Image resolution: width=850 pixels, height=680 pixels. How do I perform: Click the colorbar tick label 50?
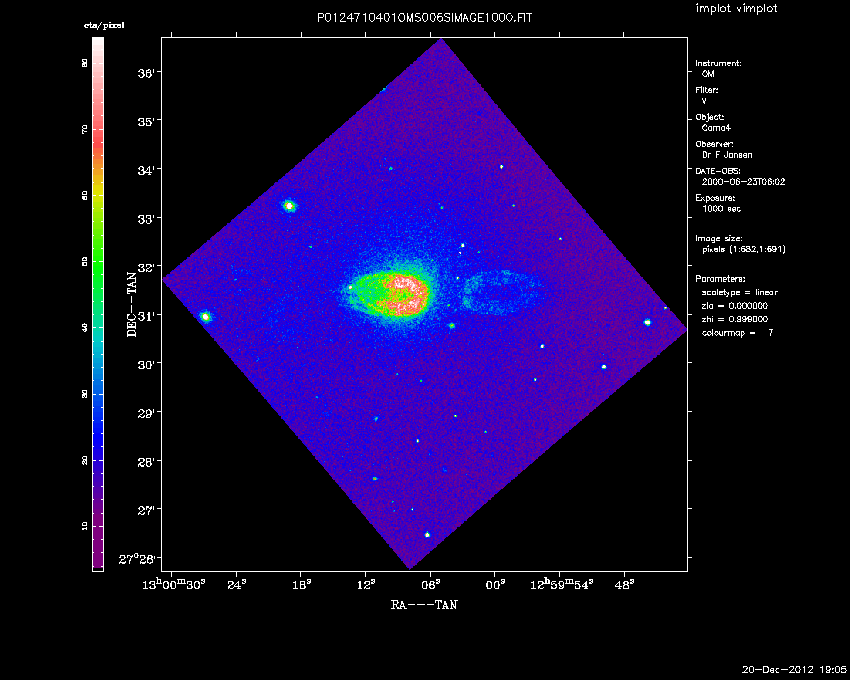click(x=85, y=262)
